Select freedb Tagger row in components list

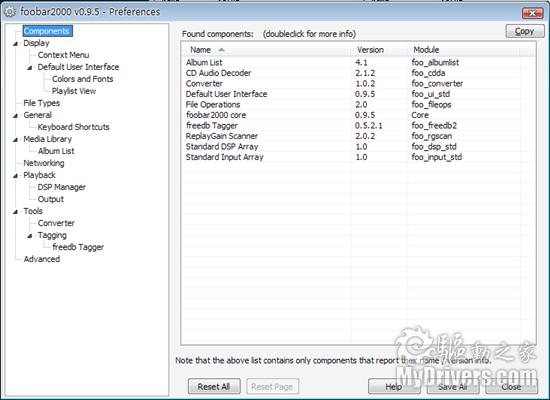point(358,126)
